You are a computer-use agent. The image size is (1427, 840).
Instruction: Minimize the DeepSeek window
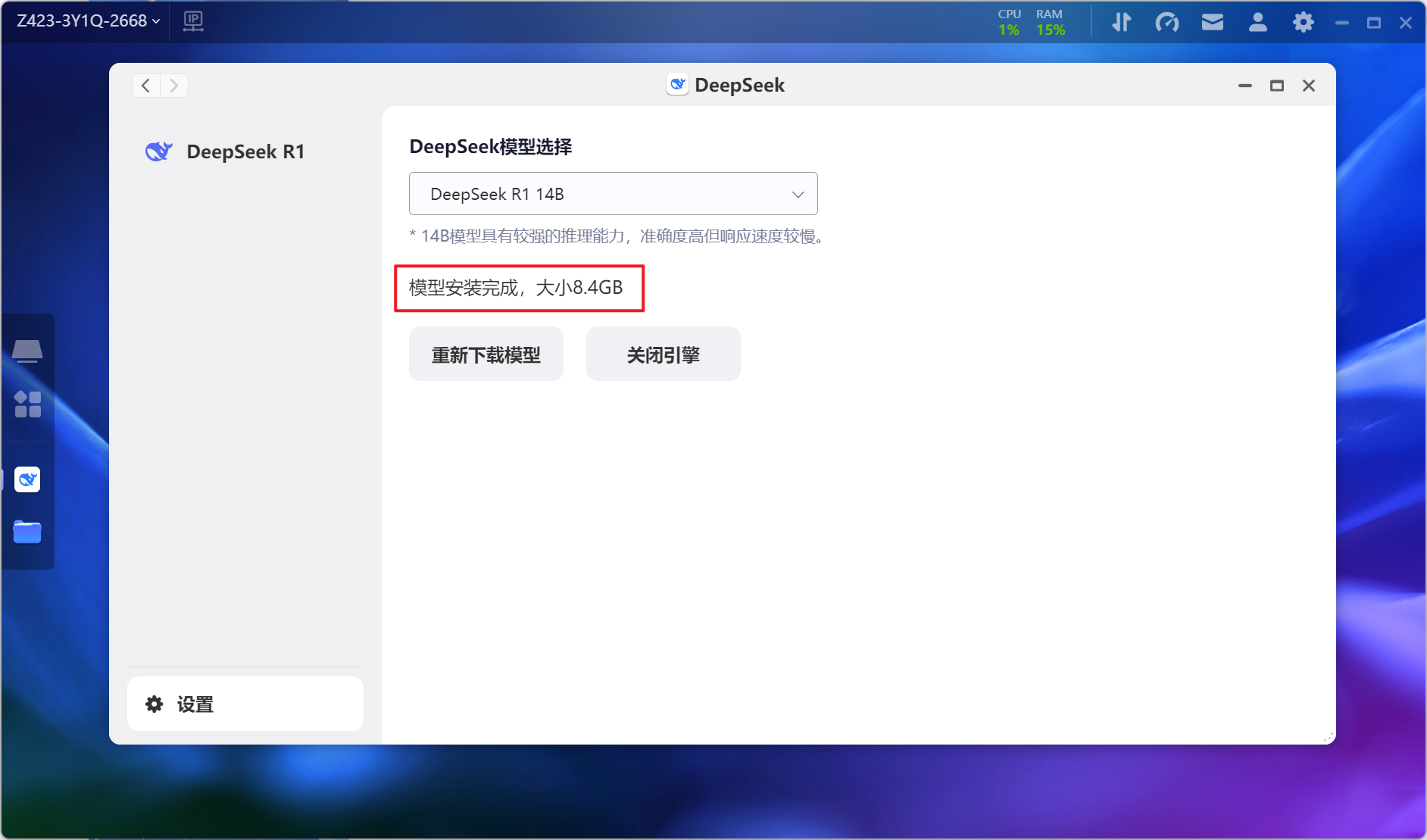1245,86
